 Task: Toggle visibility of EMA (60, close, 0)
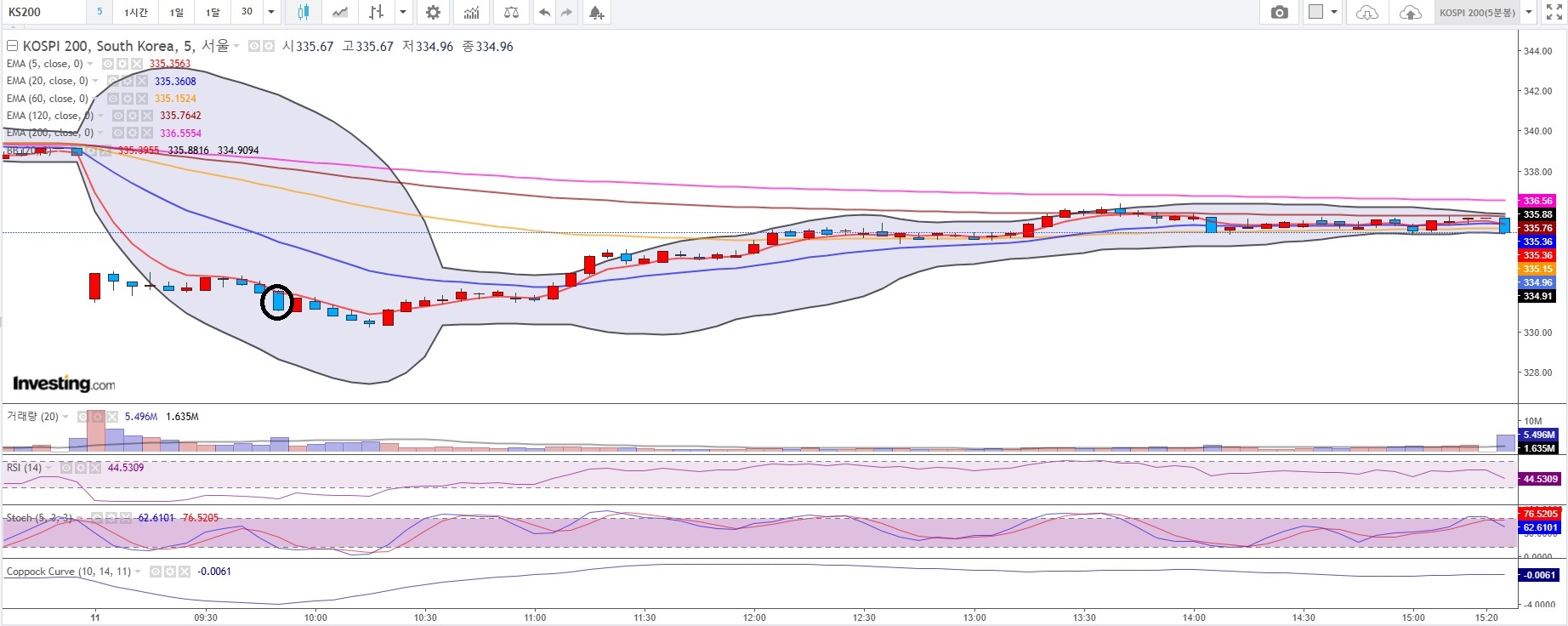(x=113, y=99)
